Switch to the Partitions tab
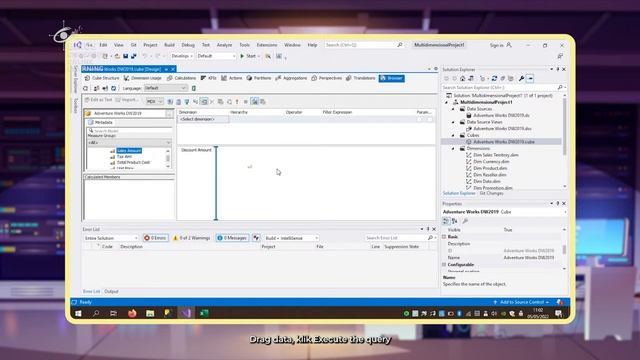 (259, 78)
